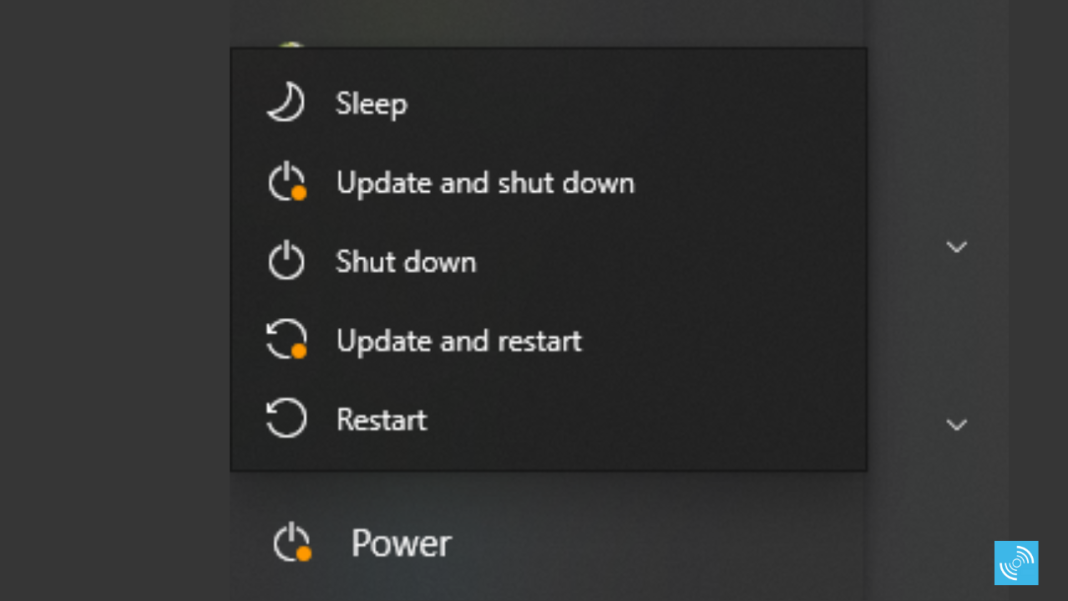
Task: Select the Shut down option
Action: [406, 261]
